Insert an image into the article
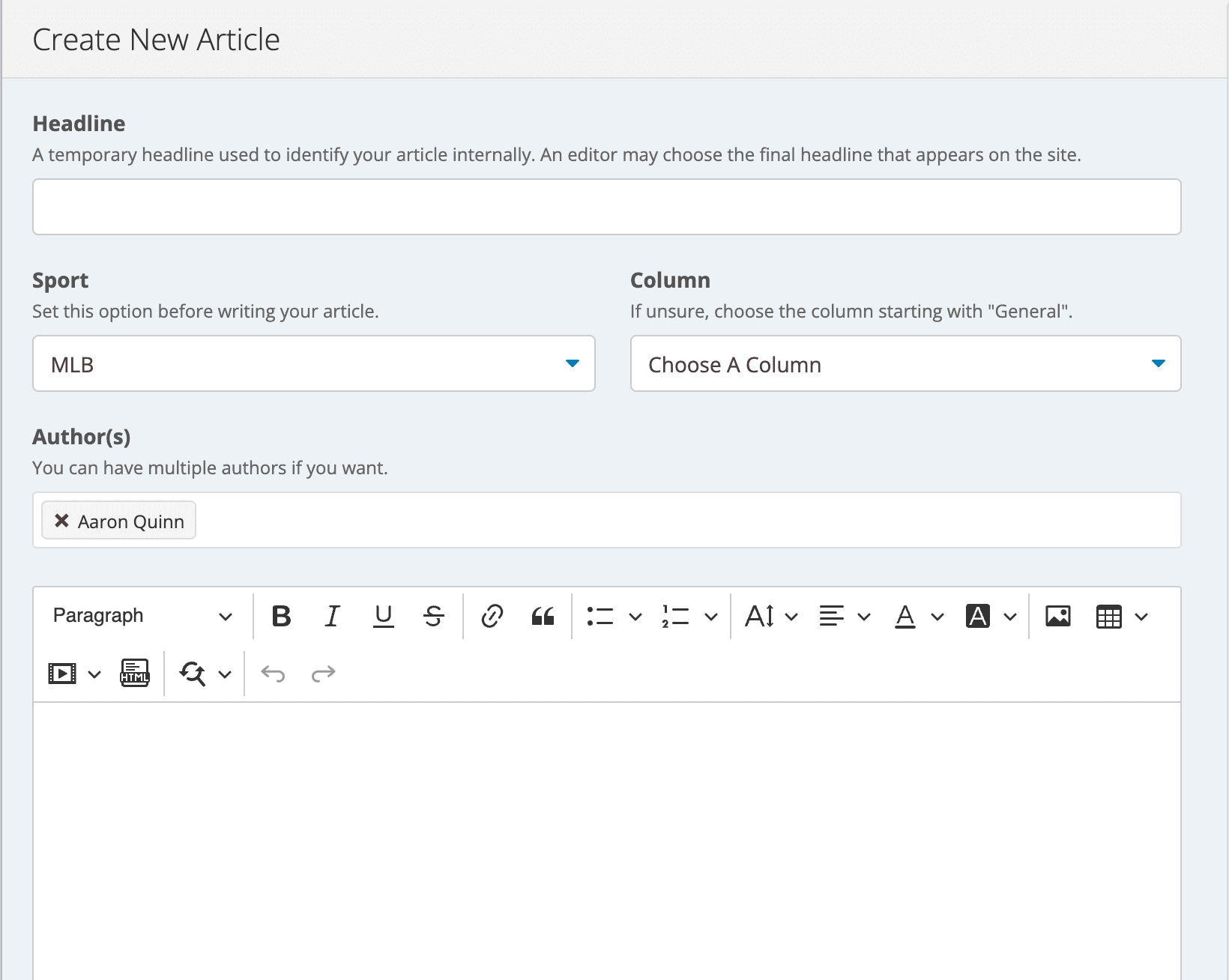The width and height of the screenshot is (1229, 980). (1057, 616)
